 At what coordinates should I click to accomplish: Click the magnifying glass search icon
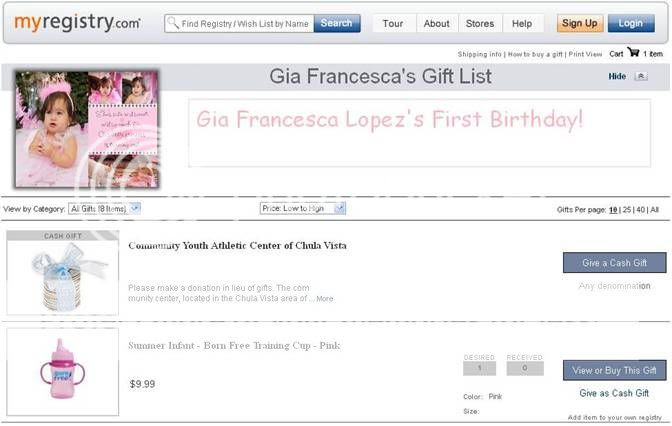(173, 23)
